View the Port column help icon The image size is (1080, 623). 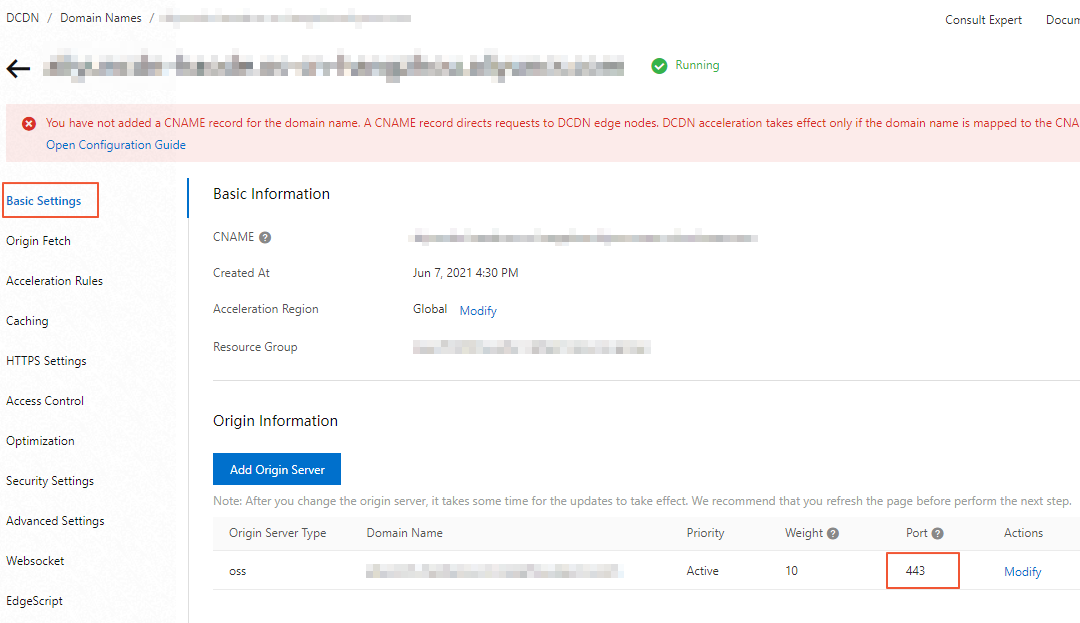coord(937,533)
